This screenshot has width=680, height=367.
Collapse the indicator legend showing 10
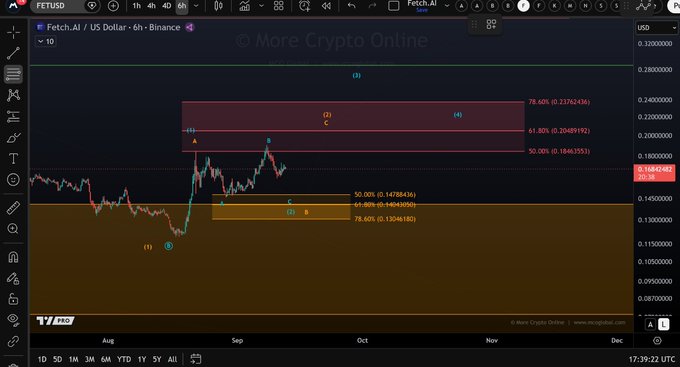[x=46, y=42]
